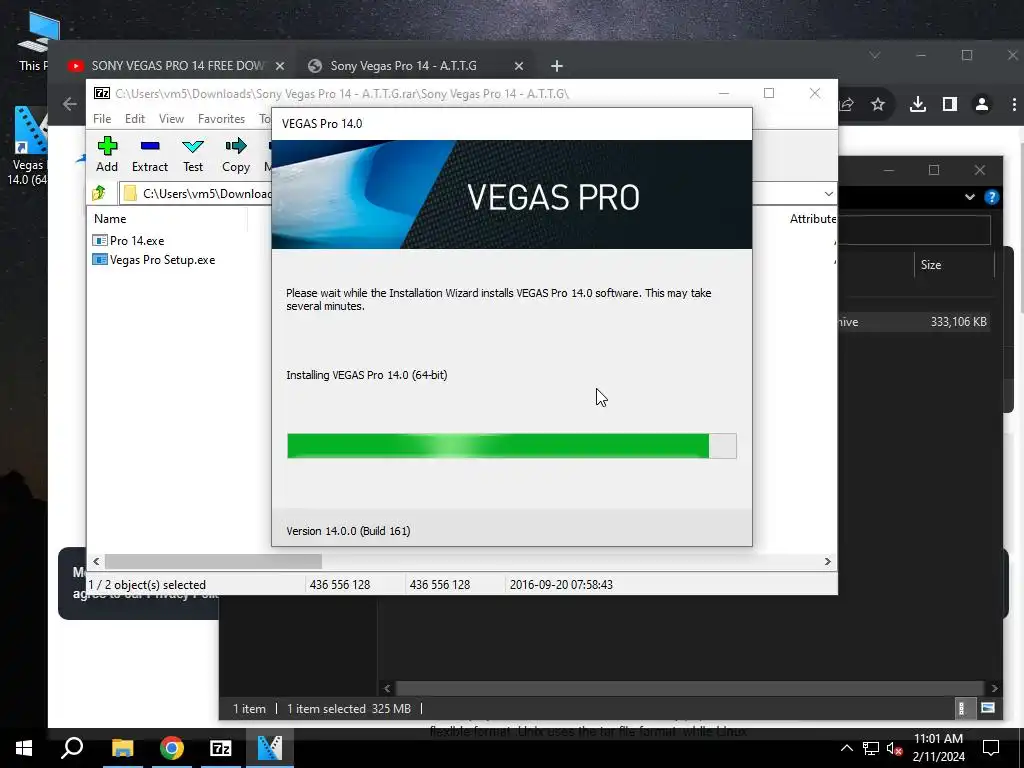1024x768 pixels.
Task: Select the Vegas Pro Setup.exe file row
Action: (x=154, y=260)
